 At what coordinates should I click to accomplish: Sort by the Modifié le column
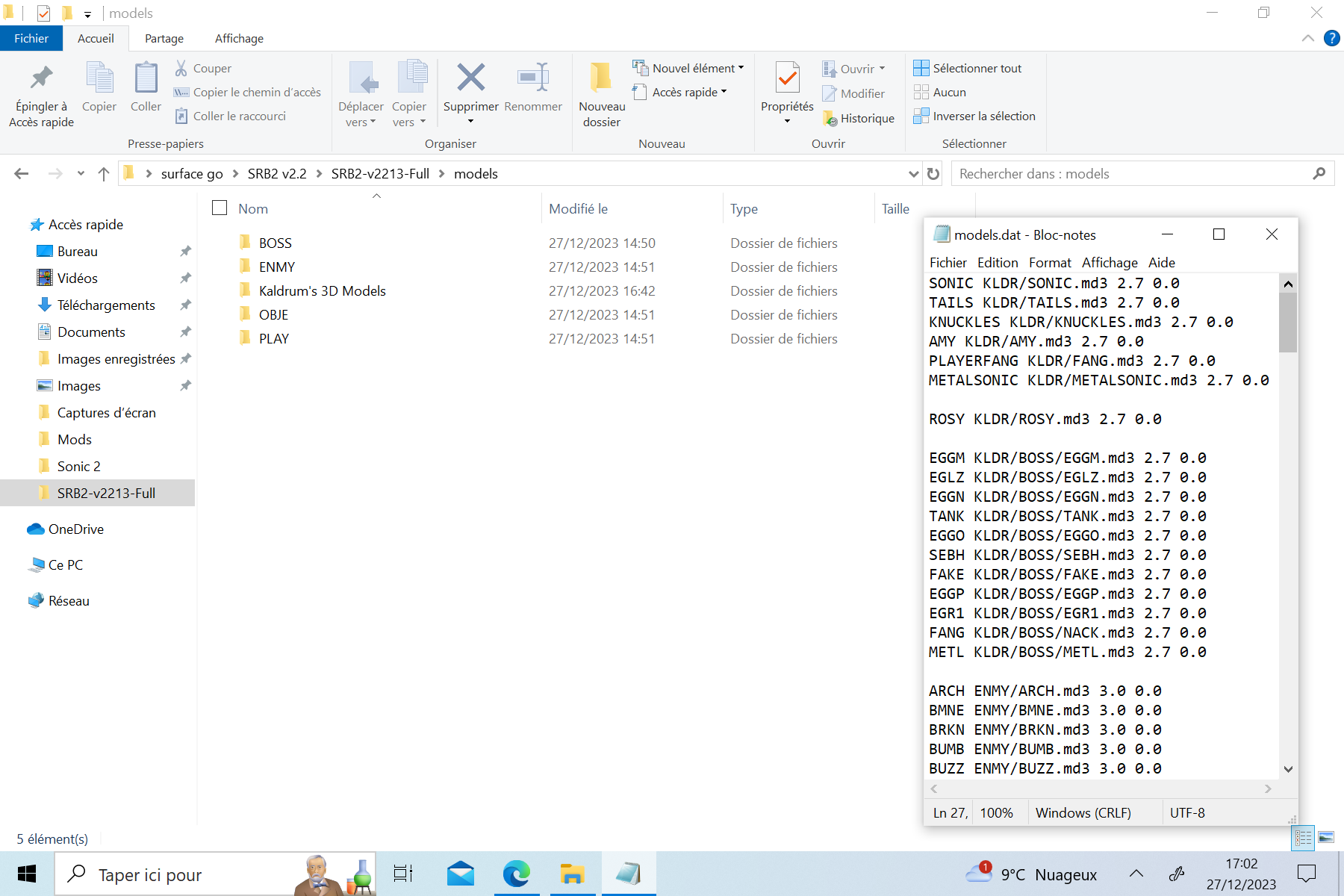578,208
